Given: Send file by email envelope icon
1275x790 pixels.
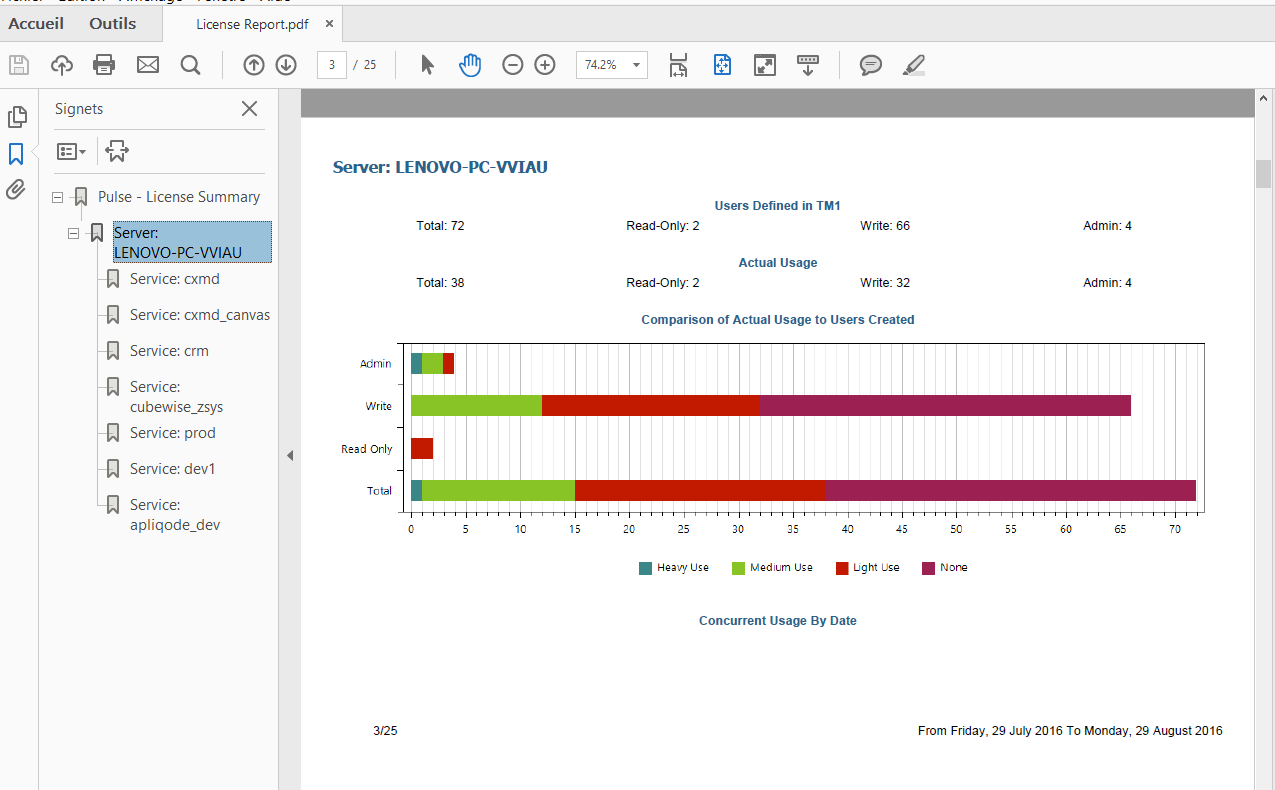Looking at the screenshot, I should coord(148,65).
